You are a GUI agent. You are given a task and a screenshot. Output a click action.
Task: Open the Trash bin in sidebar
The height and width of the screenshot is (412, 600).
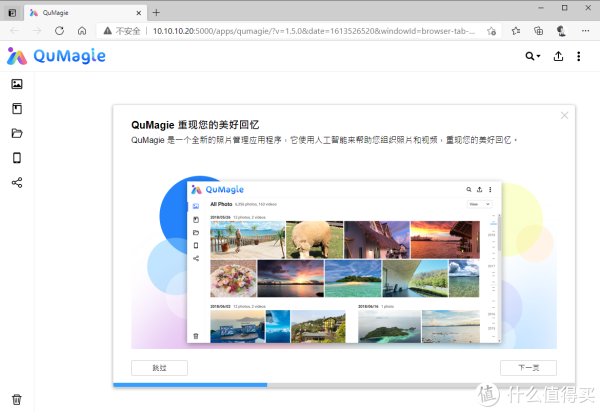click(x=17, y=399)
